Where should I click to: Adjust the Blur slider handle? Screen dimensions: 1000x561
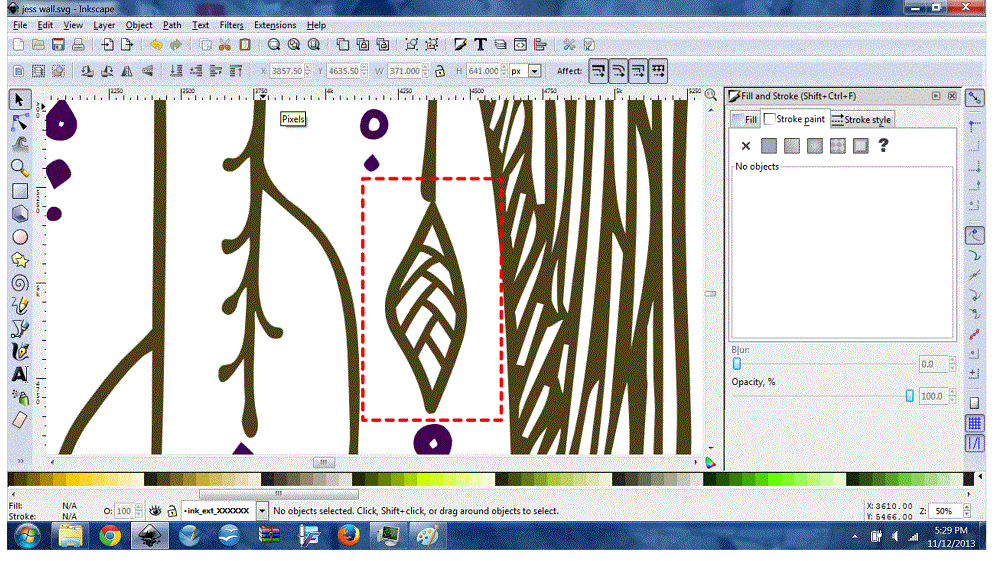[x=737, y=364]
